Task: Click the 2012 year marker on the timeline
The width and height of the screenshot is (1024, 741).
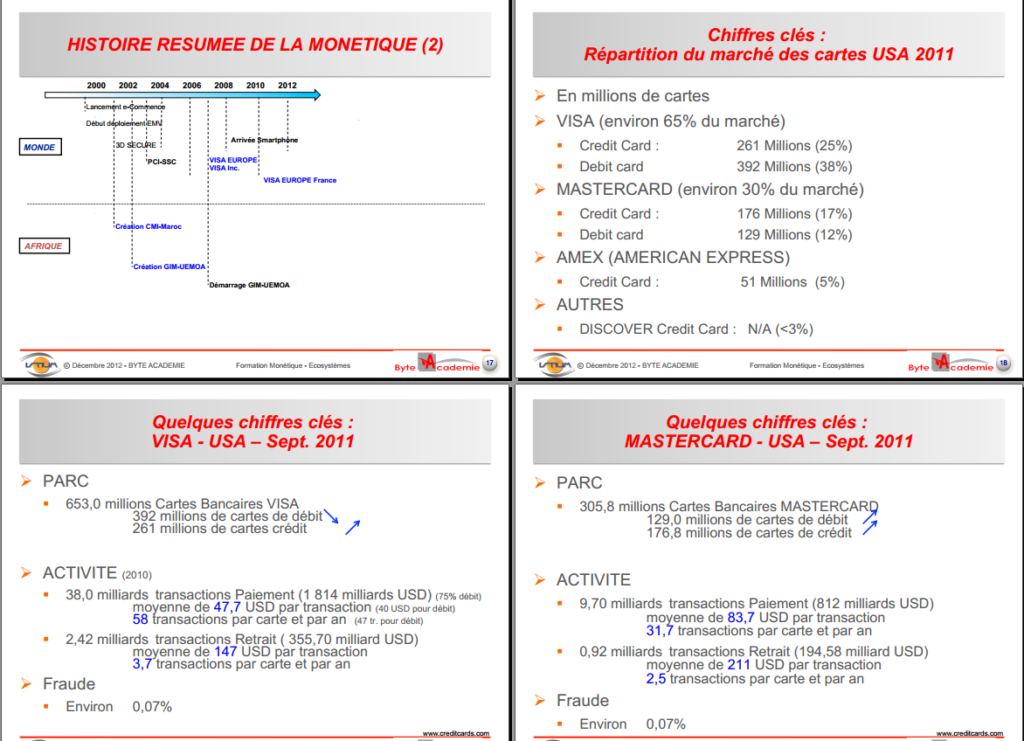Action: [287, 85]
